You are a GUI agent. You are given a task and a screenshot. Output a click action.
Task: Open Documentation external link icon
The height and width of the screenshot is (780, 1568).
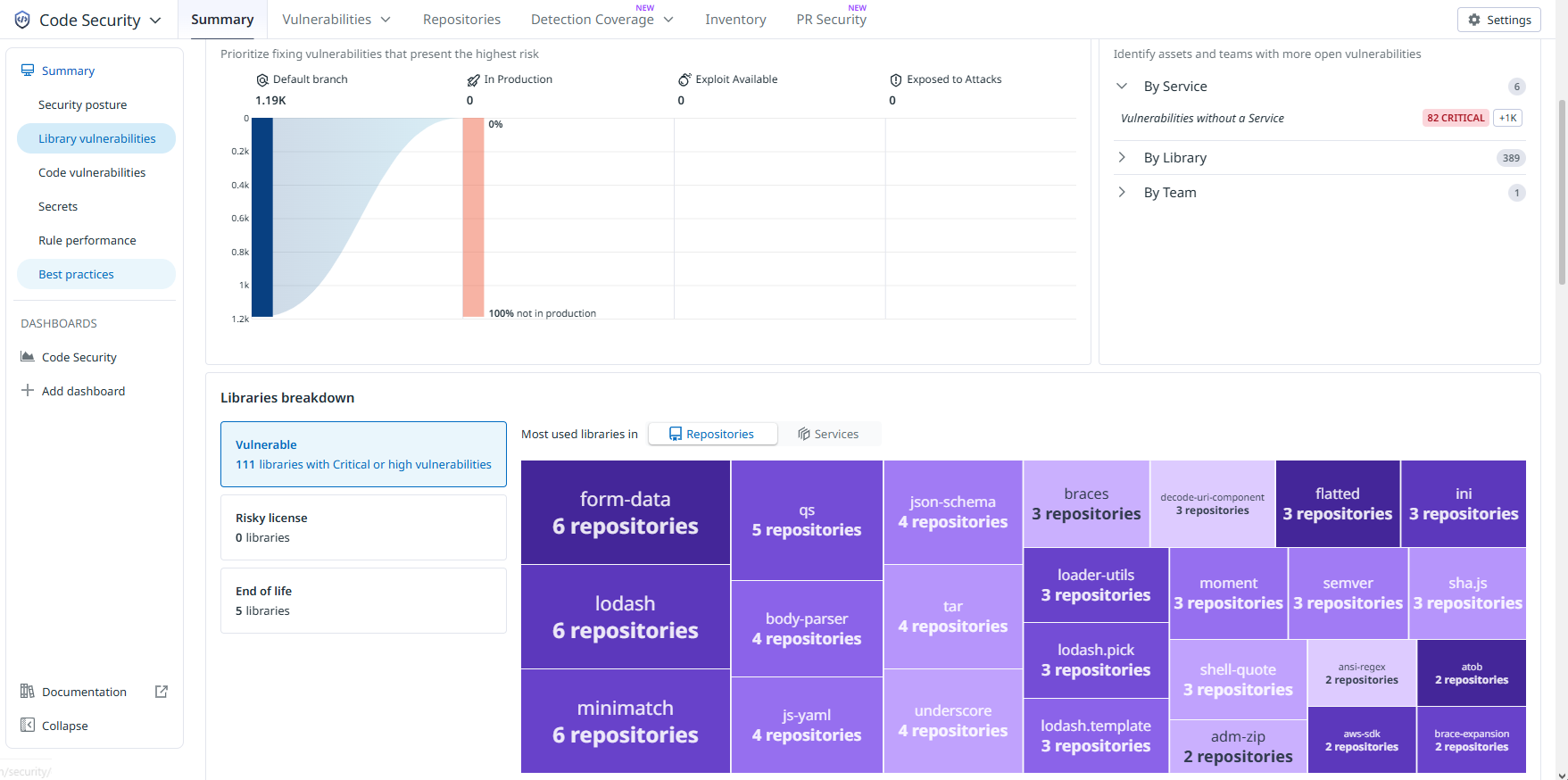(162, 692)
